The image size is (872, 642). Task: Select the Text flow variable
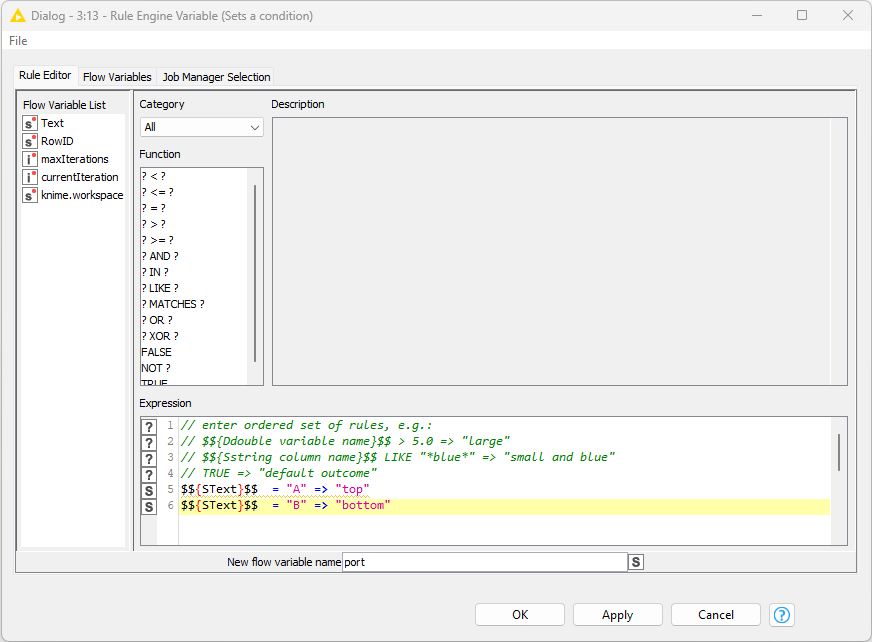tap(52, 123)
